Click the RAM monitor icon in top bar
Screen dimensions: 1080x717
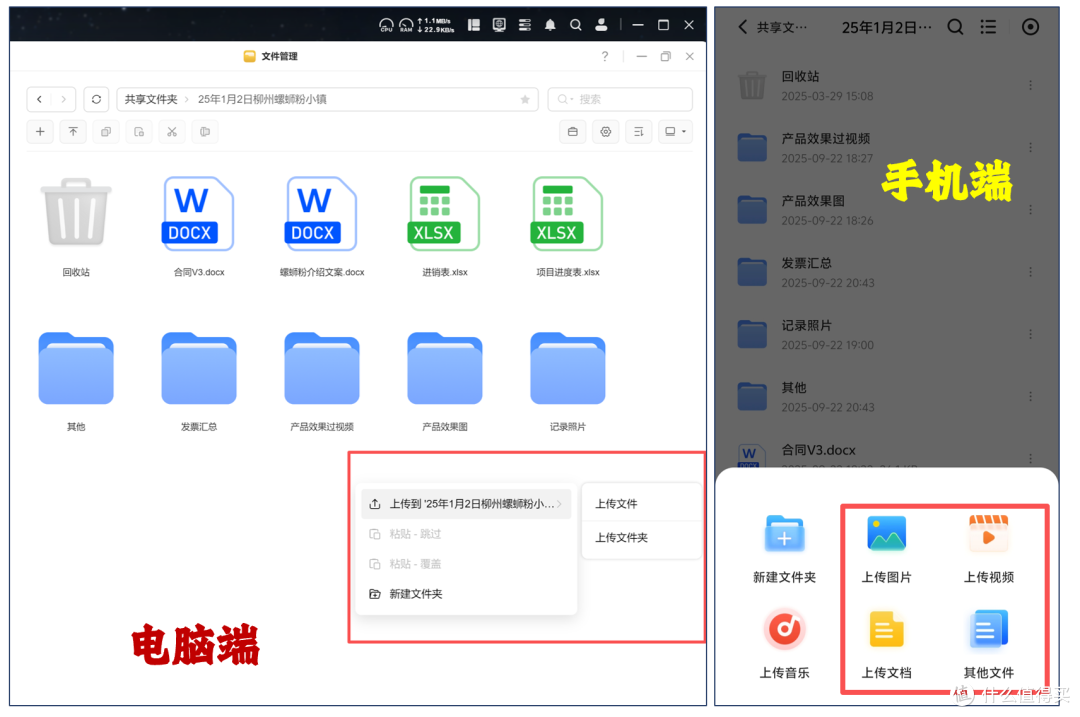[406, 25]
